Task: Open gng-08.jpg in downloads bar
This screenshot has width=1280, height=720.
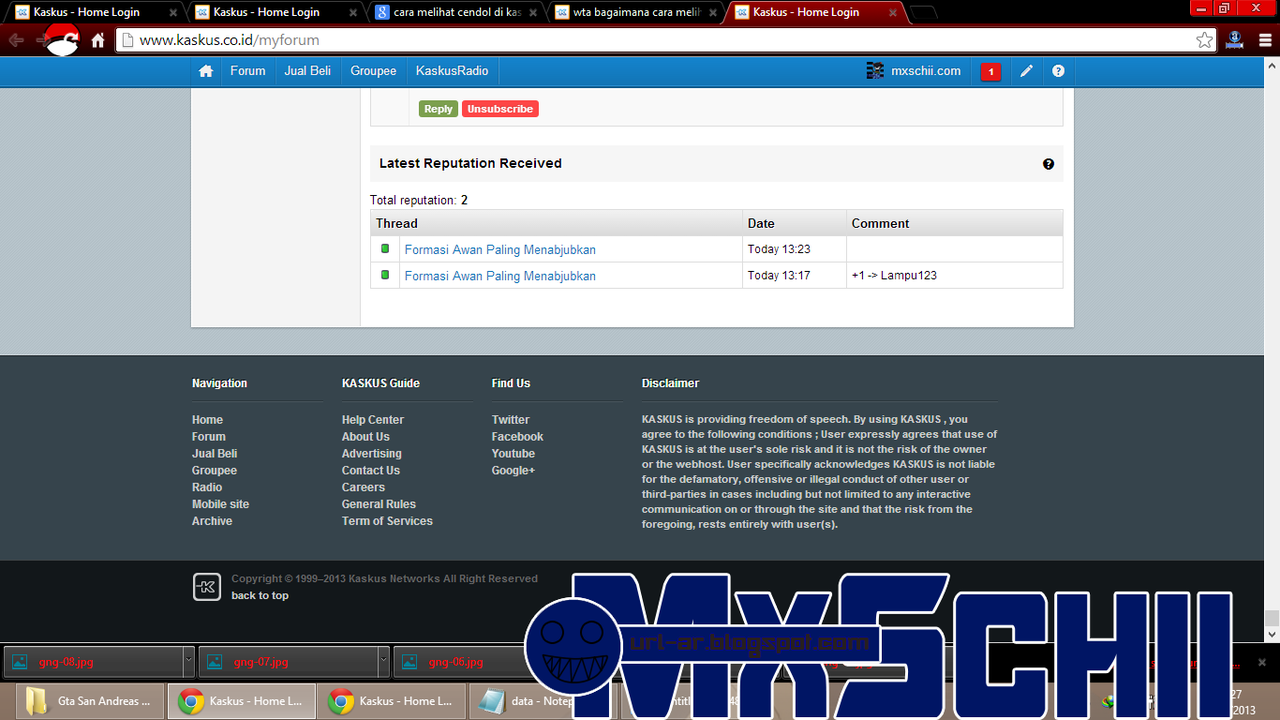Action: (x=94, y=661)
